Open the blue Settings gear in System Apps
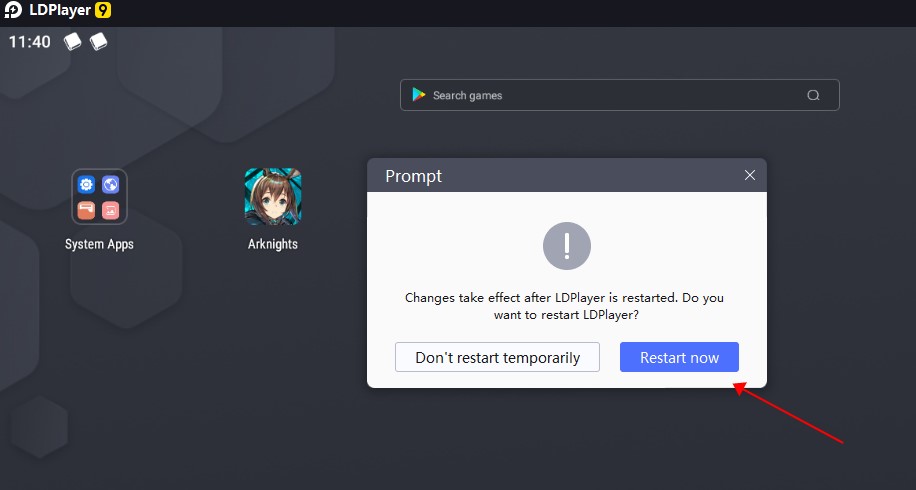The image size is (916, 490). point(86,185)
